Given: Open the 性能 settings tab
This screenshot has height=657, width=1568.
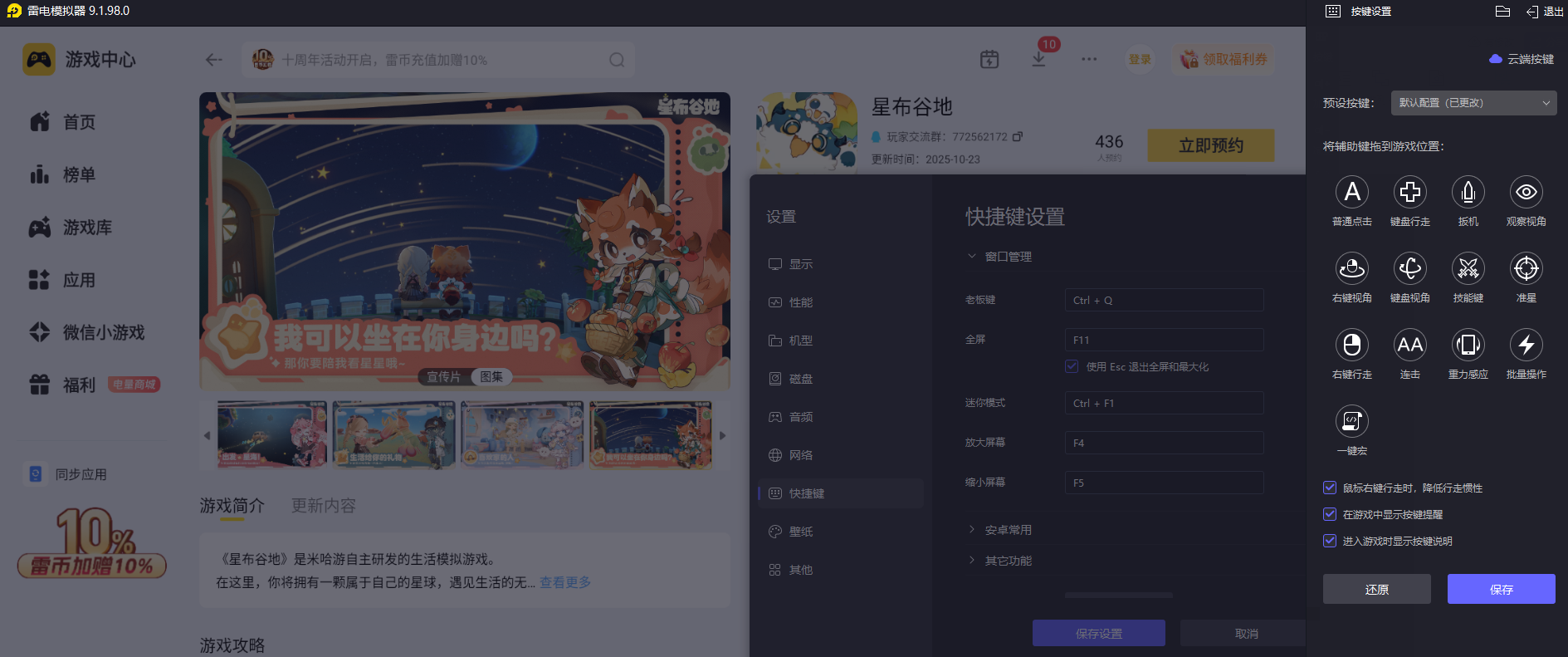Looking at the screenshot, I should (841, 302).
